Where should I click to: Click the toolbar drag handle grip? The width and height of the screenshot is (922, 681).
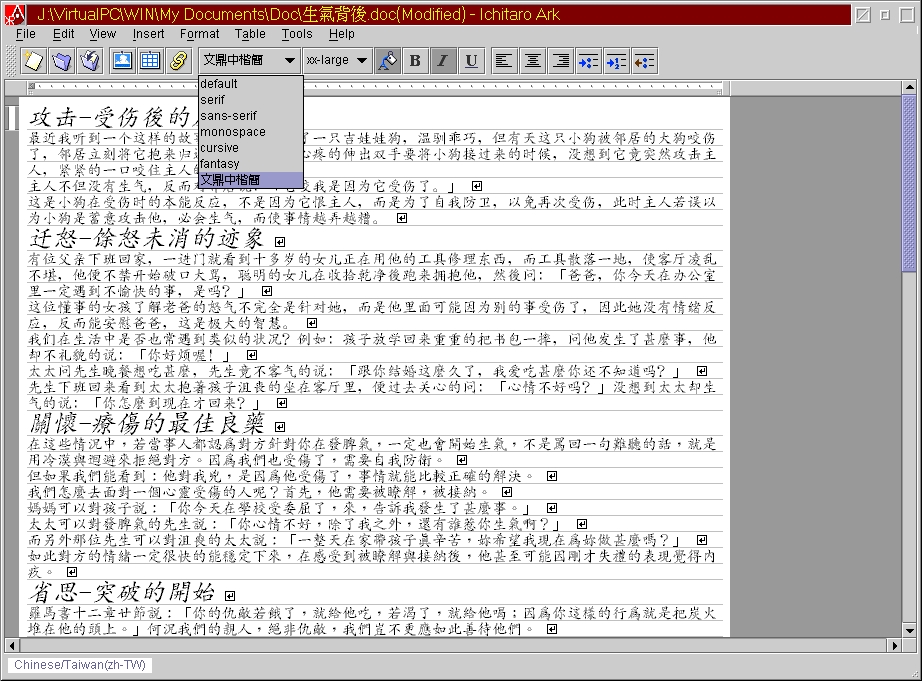[x=11, y=61]
